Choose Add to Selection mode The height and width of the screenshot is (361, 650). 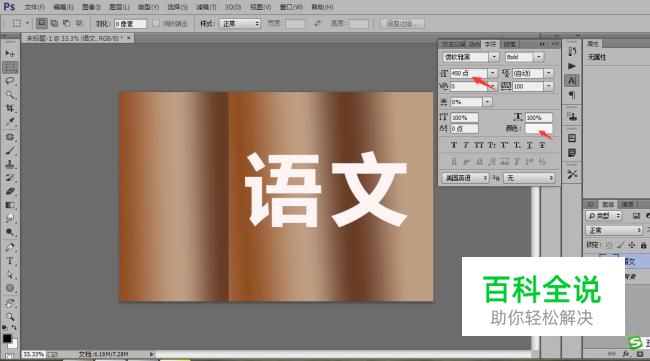54,23
